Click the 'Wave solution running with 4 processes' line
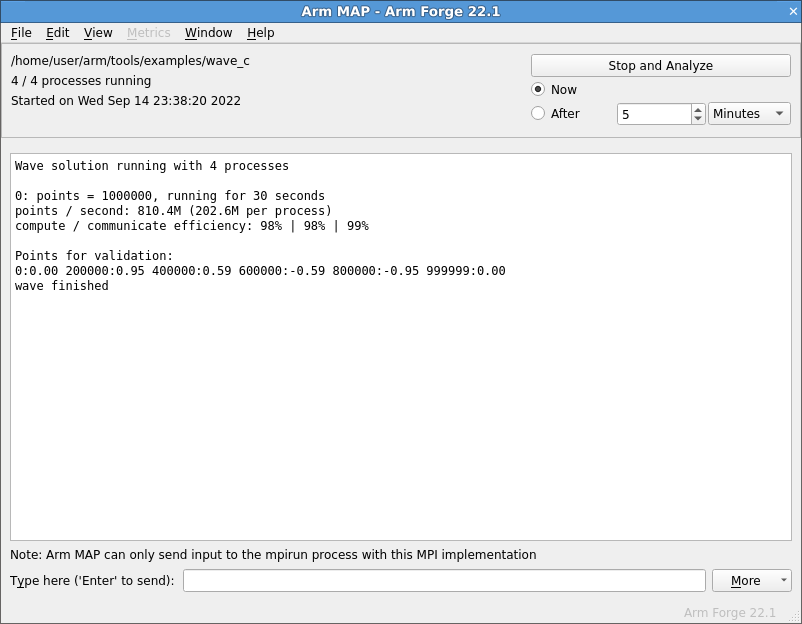 [x=152, y=166]
